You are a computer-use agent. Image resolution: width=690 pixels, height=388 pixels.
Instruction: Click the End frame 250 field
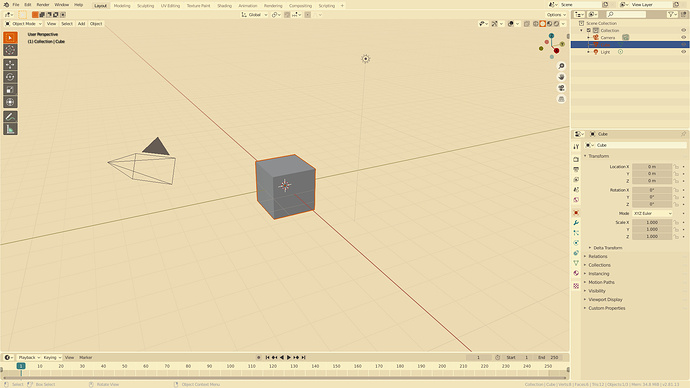click(548, 358)
